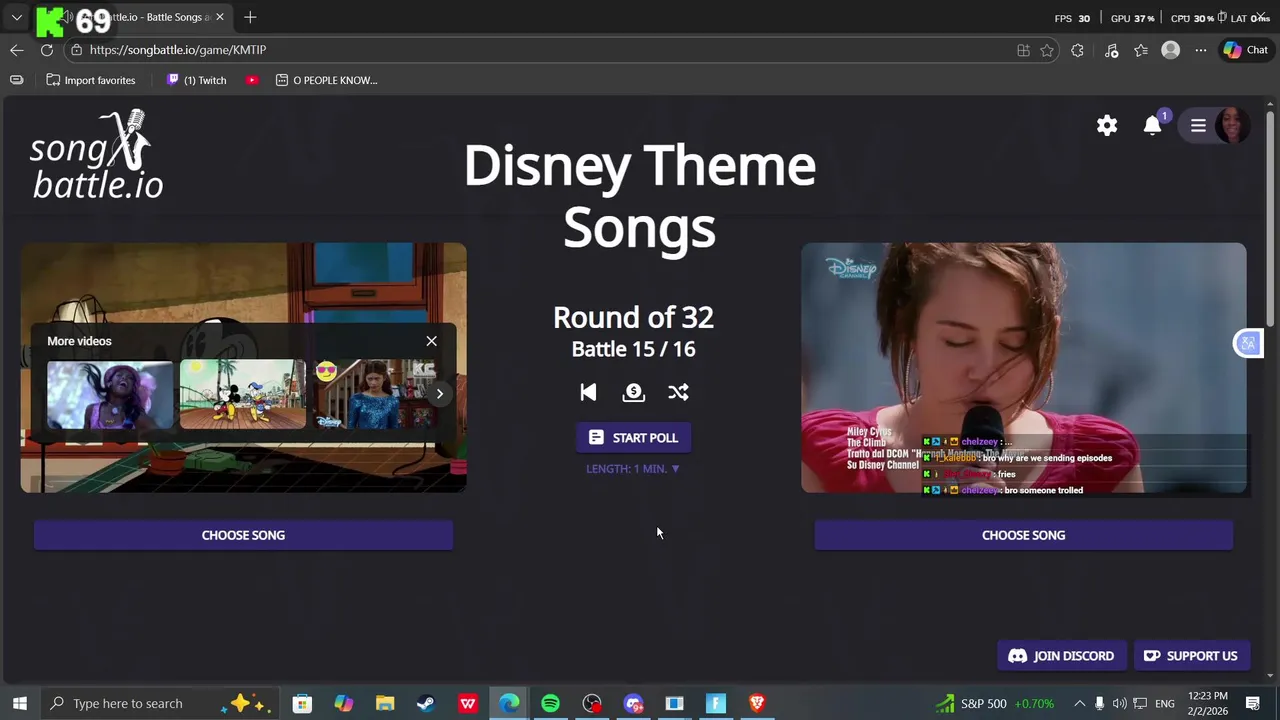Screen dimensions: 1280x720
Task: Choose the left song
Action: tap(243, 535)
